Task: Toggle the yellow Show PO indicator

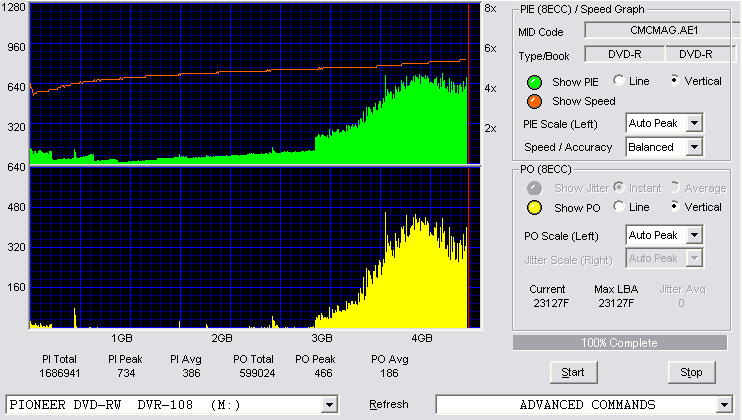Action: (x=534, y=208)
